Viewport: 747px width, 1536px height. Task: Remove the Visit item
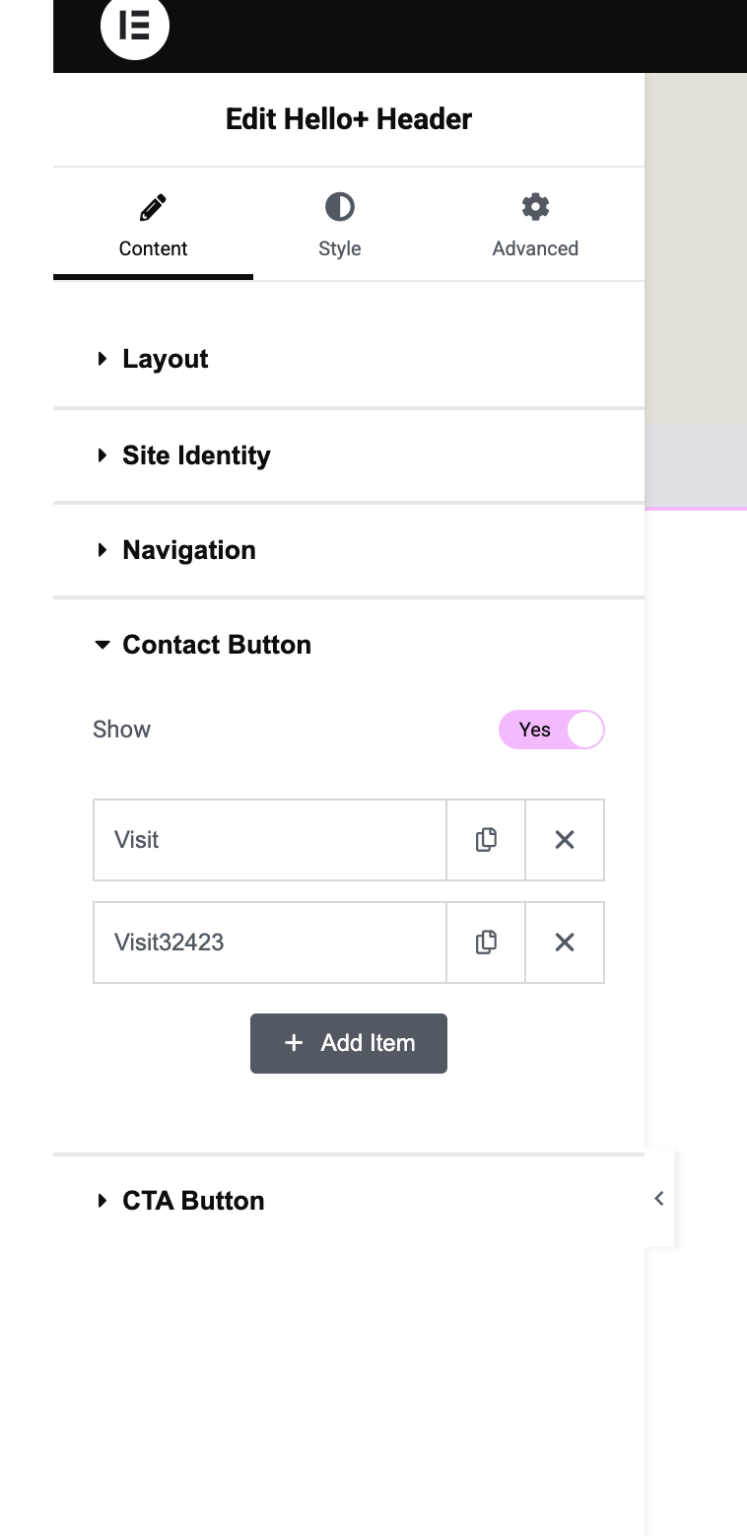[x=564, y=840]
